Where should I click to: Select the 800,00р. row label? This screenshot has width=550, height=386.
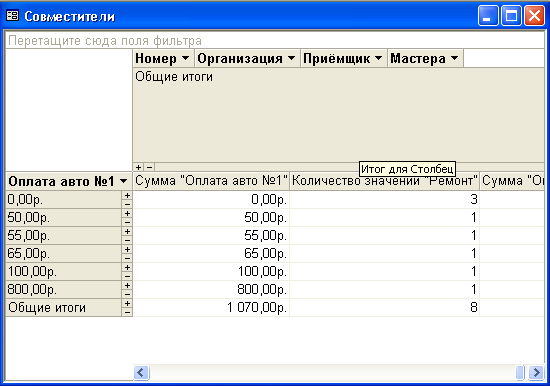(64, 290)
